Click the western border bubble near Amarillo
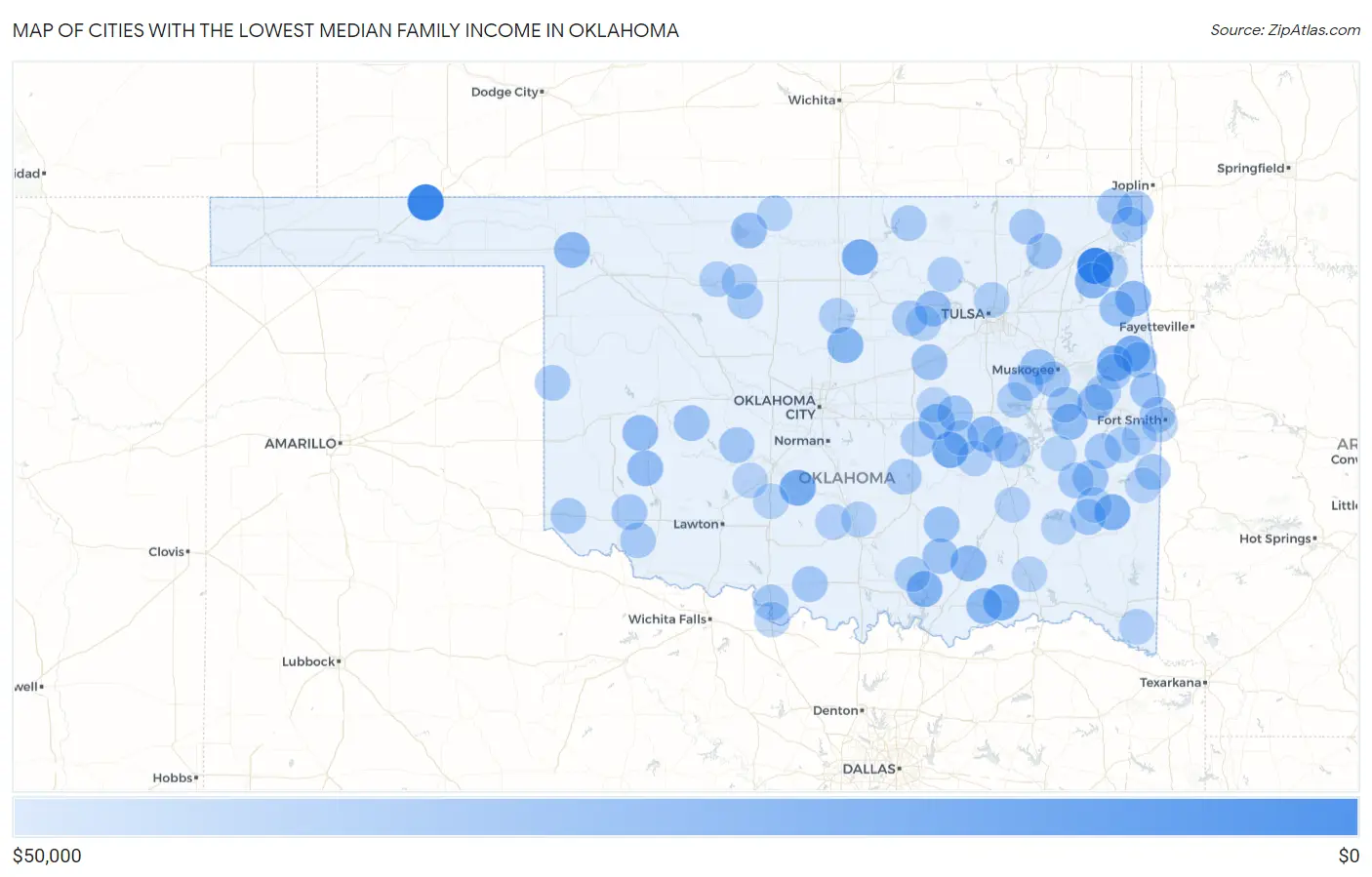Viewport: 1372px width, 877px height. coord(552,382)
